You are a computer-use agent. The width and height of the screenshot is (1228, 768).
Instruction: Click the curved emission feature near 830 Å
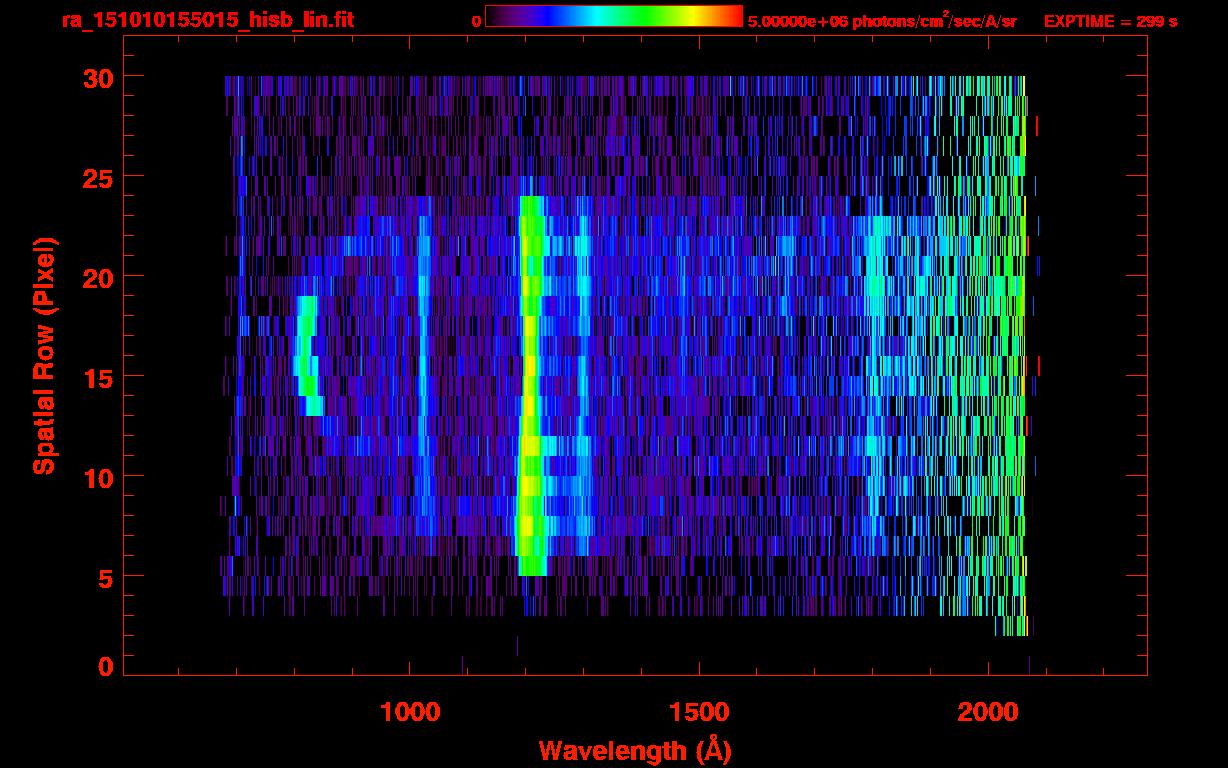point(307,355)
